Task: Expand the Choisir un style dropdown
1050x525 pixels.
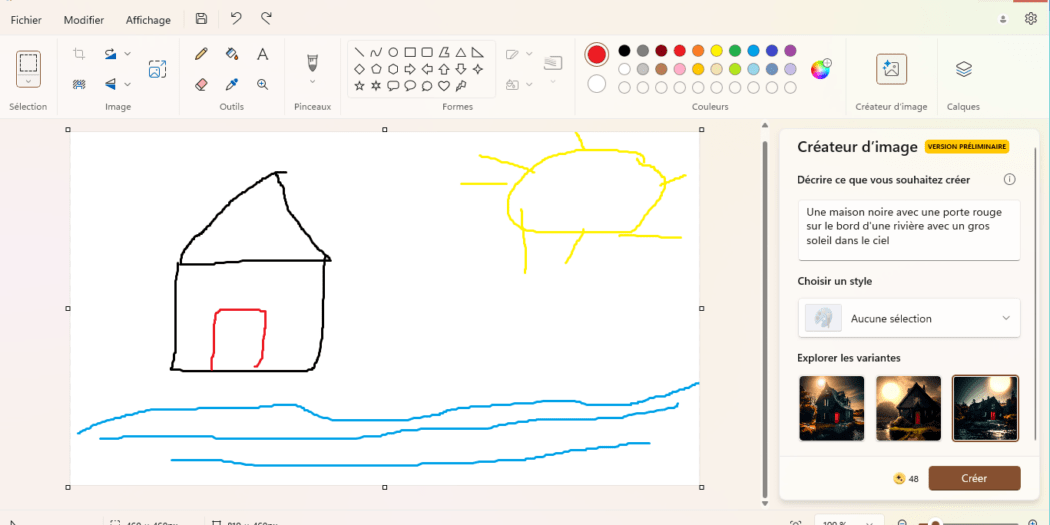Action: 1005,318
